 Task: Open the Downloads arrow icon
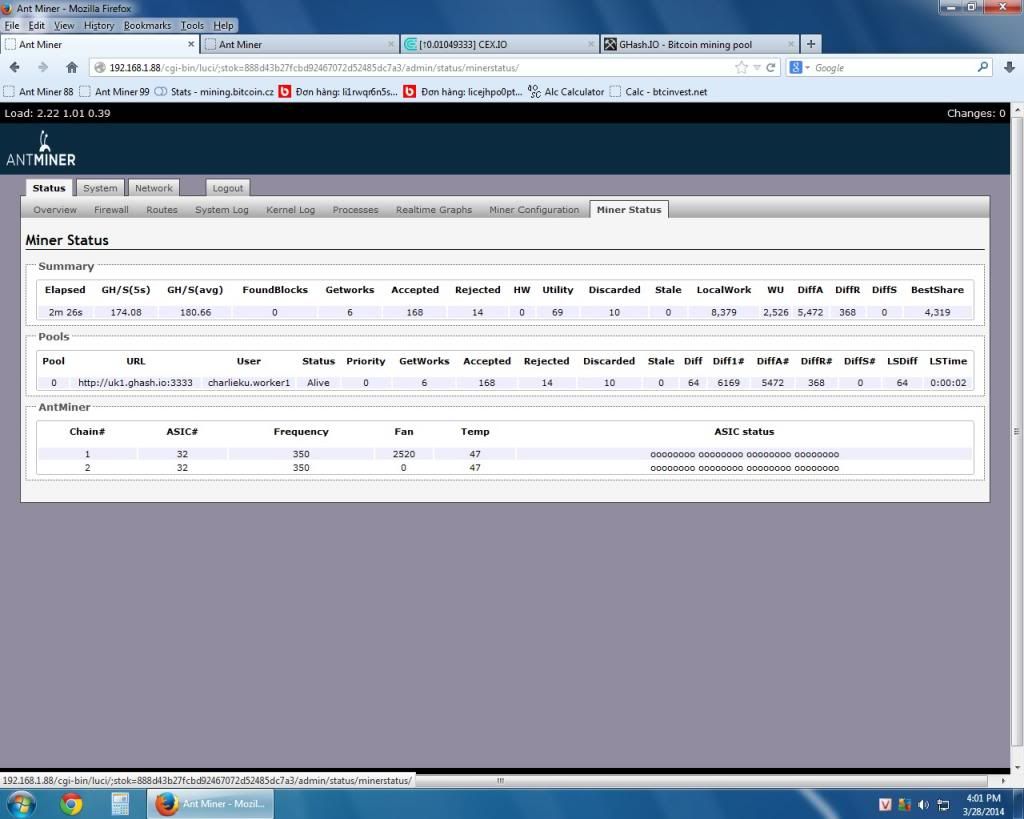[1009, 68]
